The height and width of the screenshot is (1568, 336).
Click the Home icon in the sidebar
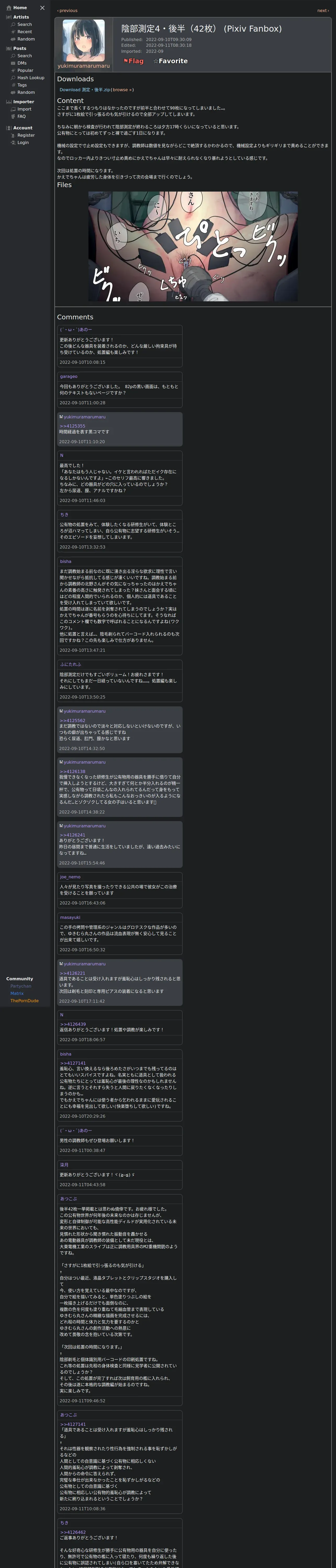click(x=9, y=8)
